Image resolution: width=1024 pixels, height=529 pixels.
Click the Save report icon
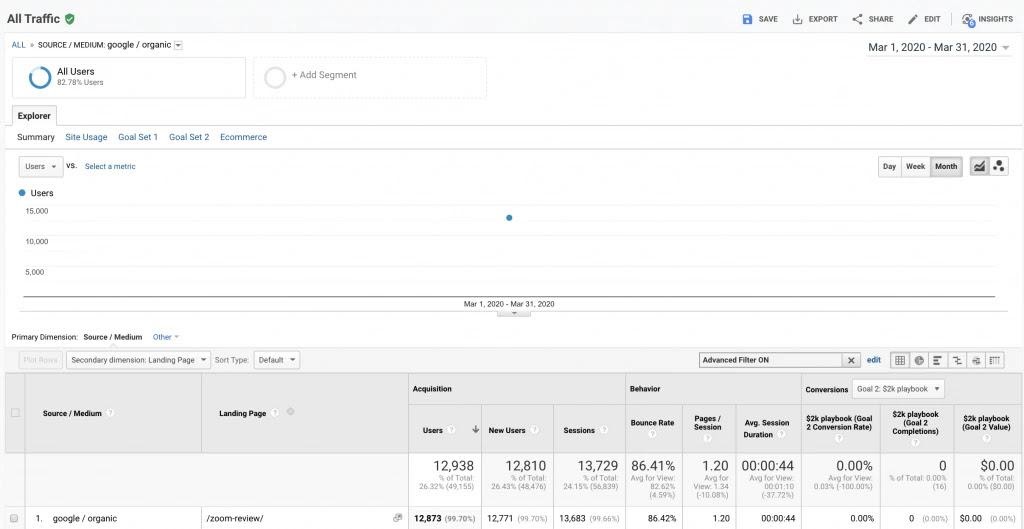747,19
